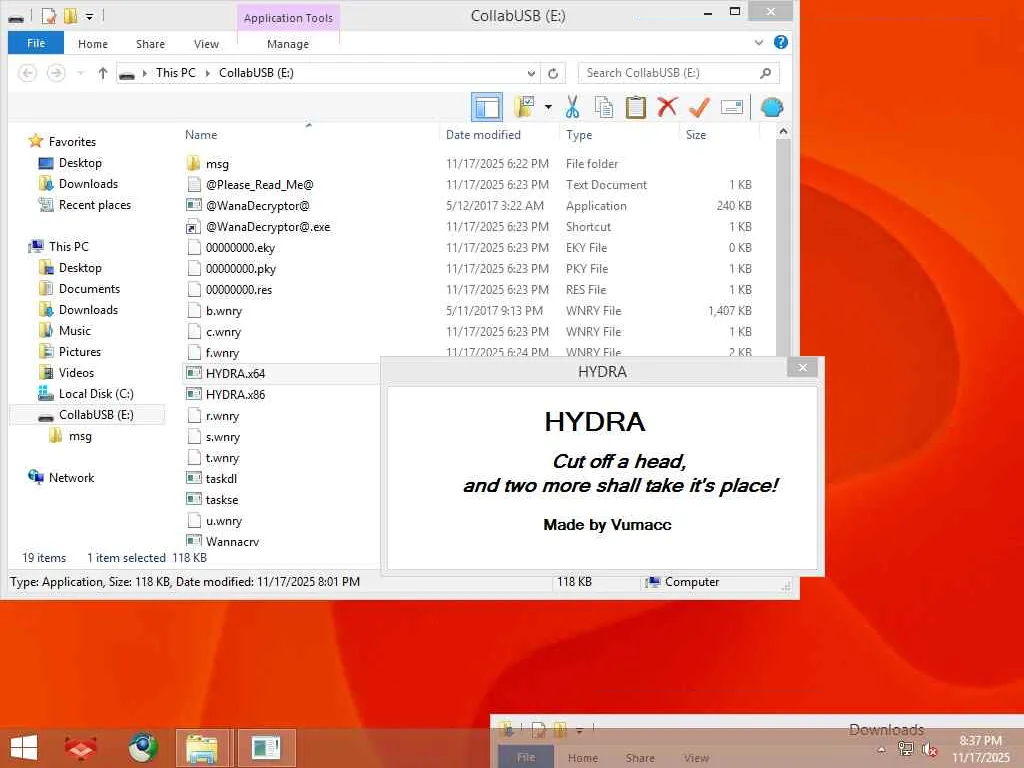Show hidden tray icons arrow
This screenshot has width=1024, height=768.
(x=882, y=750)
